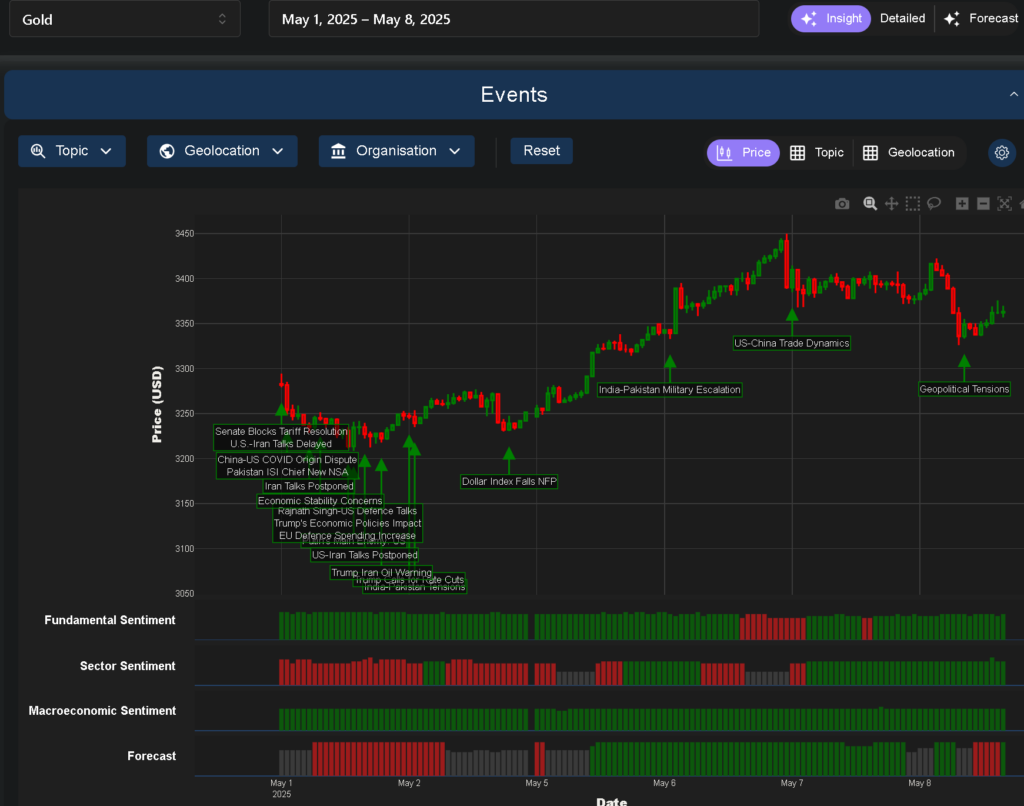Image resolution: width=1024 pixels, height=806 pixels.
Task: Select the Topic table view
Action: (x=817, y=153)
